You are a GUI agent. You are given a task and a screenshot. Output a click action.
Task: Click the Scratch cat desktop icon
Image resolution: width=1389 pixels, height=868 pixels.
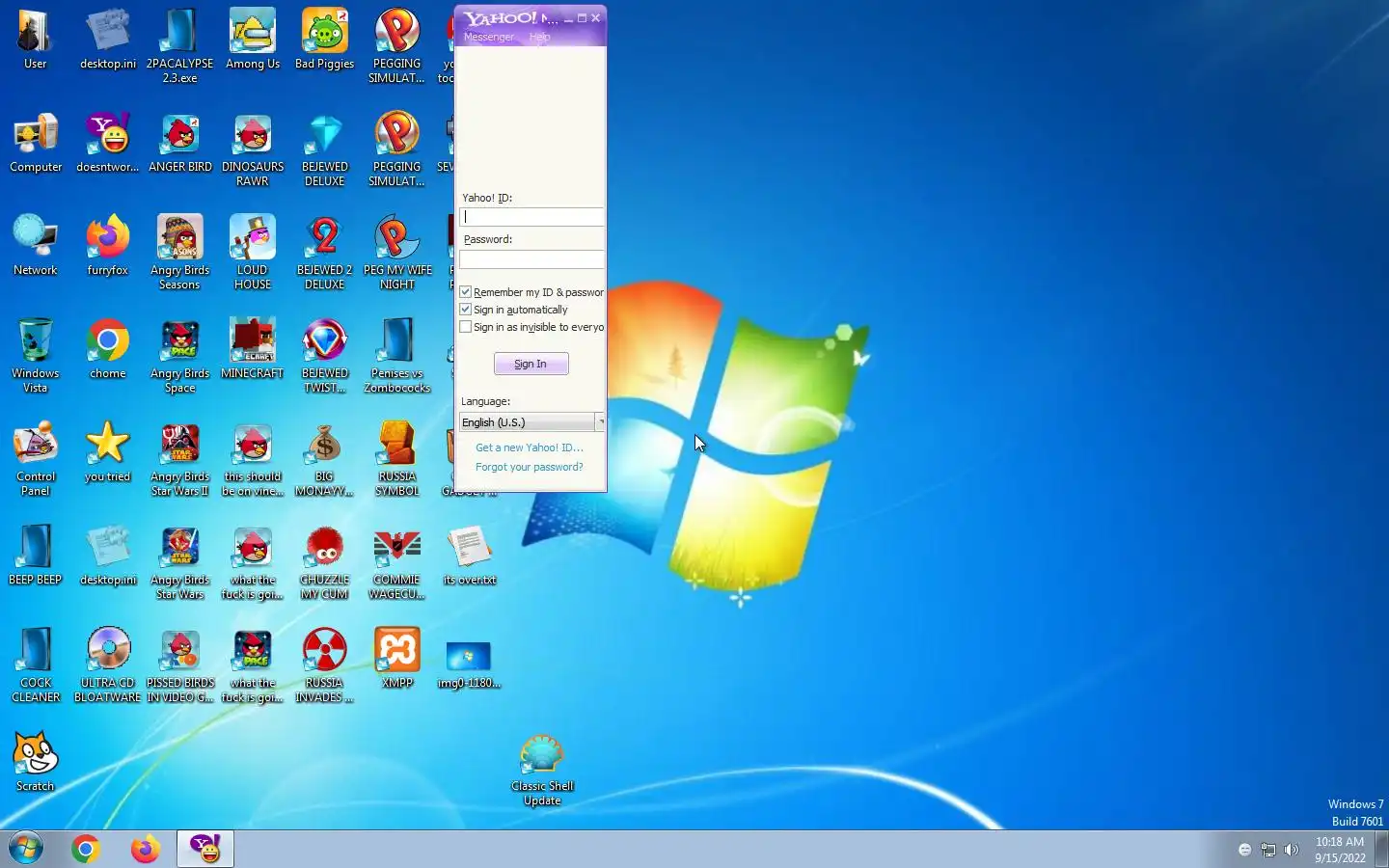(x=36, y=762)
